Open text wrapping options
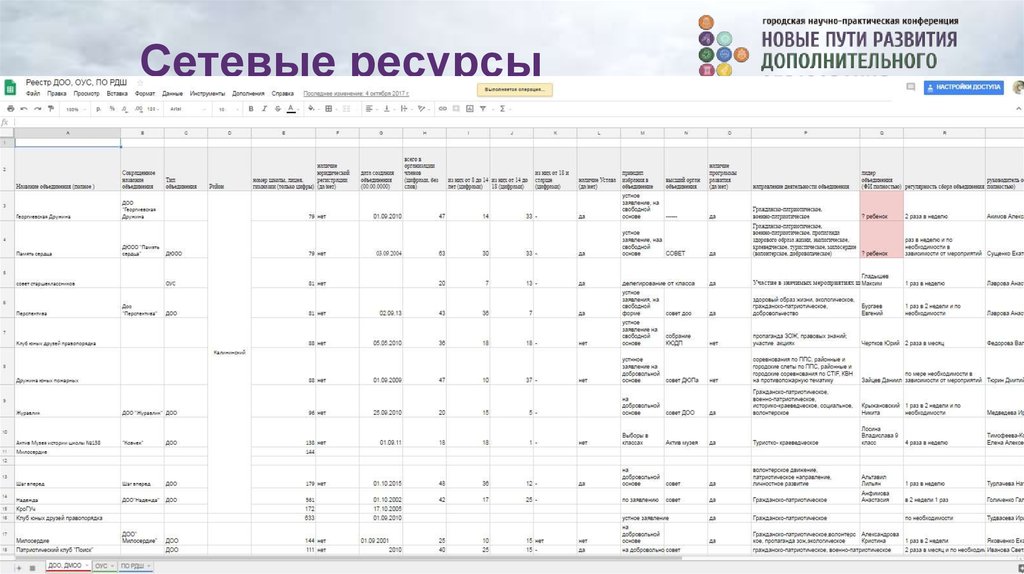The image size is (1024, 574). (405, 109)
